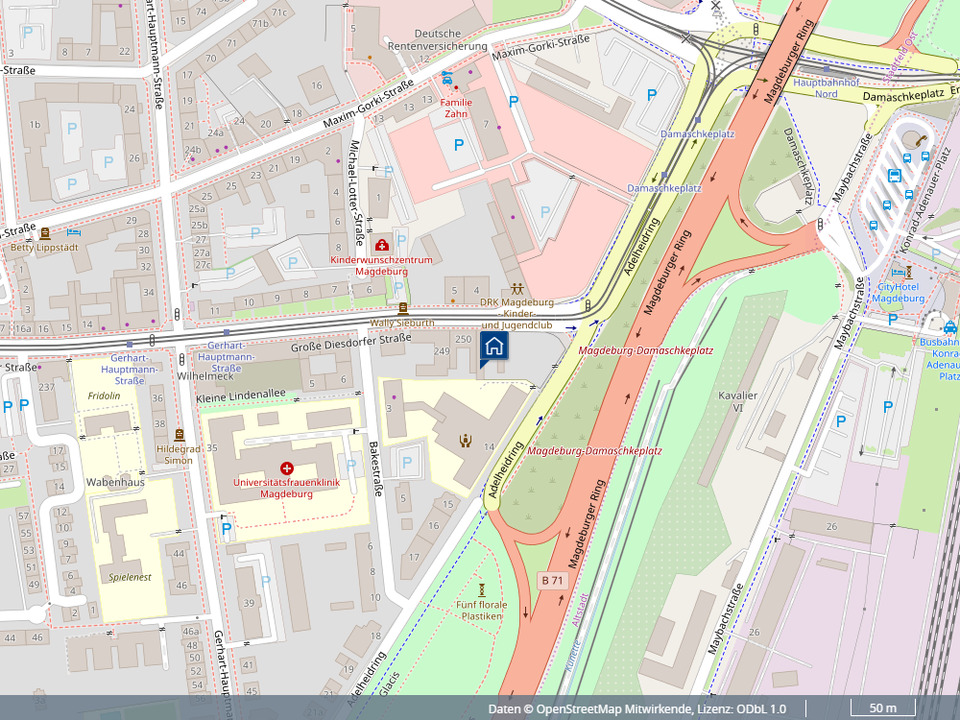
Task: Click the Spielenest playground label
Action: click(129, 577)
